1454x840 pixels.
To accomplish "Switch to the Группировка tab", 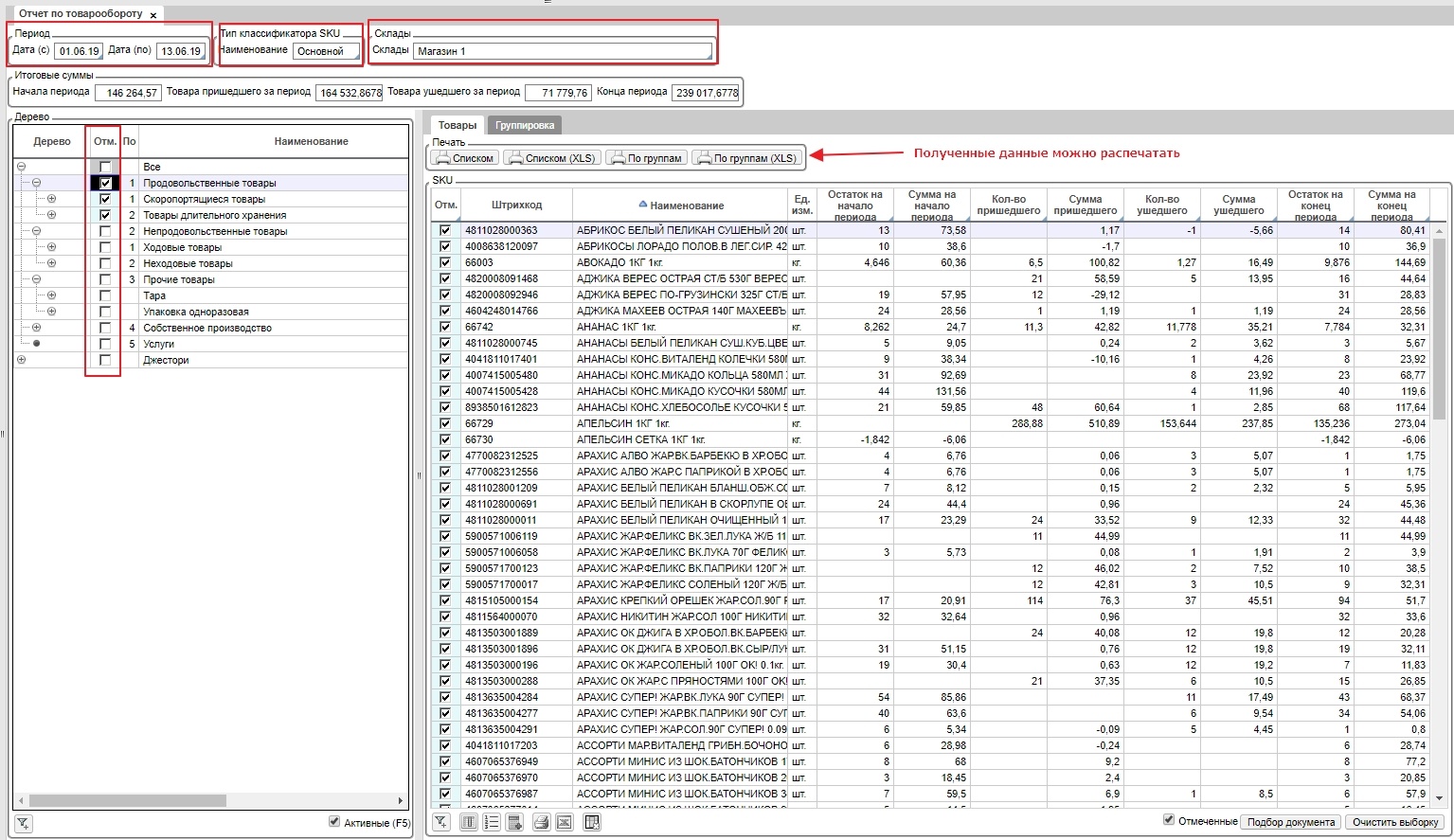I will point(524,125).
